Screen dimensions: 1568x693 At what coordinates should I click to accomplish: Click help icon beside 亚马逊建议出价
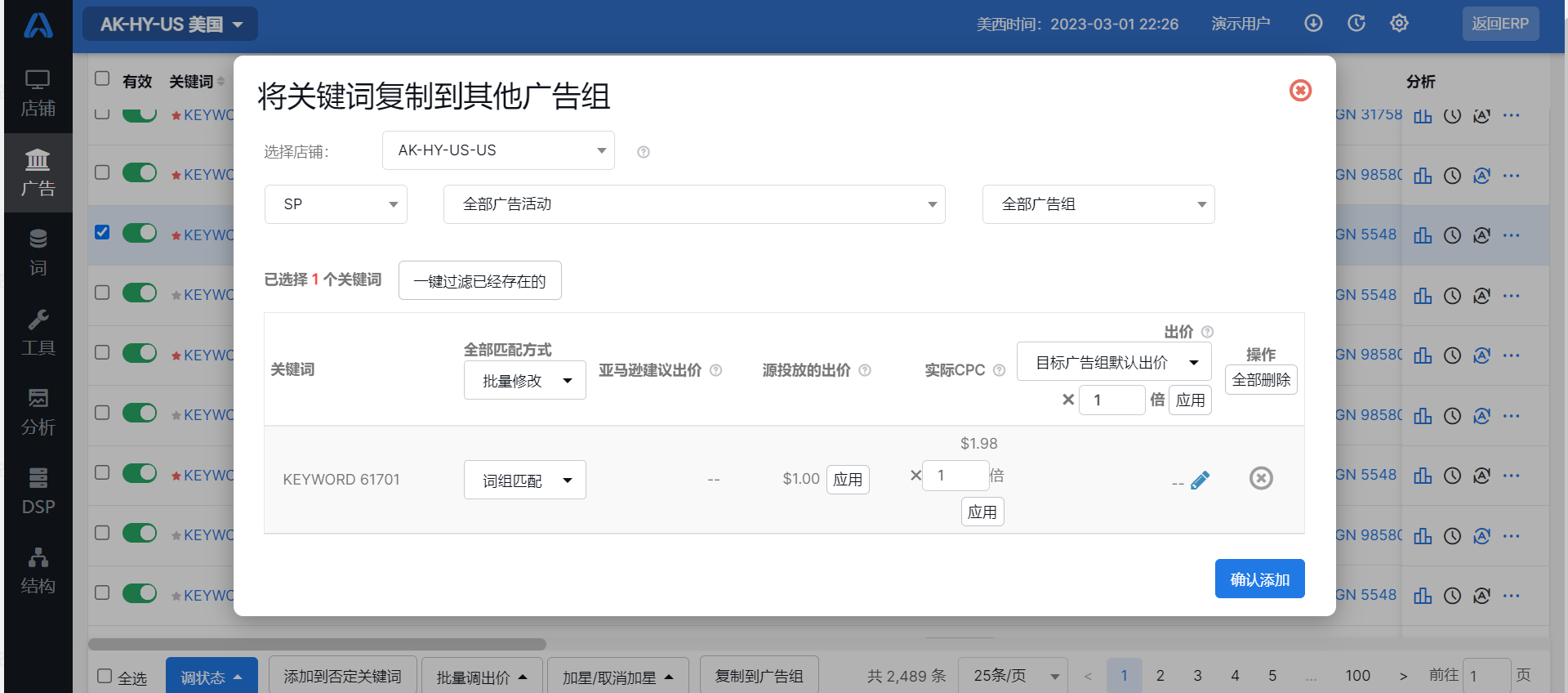click(716, 370)
